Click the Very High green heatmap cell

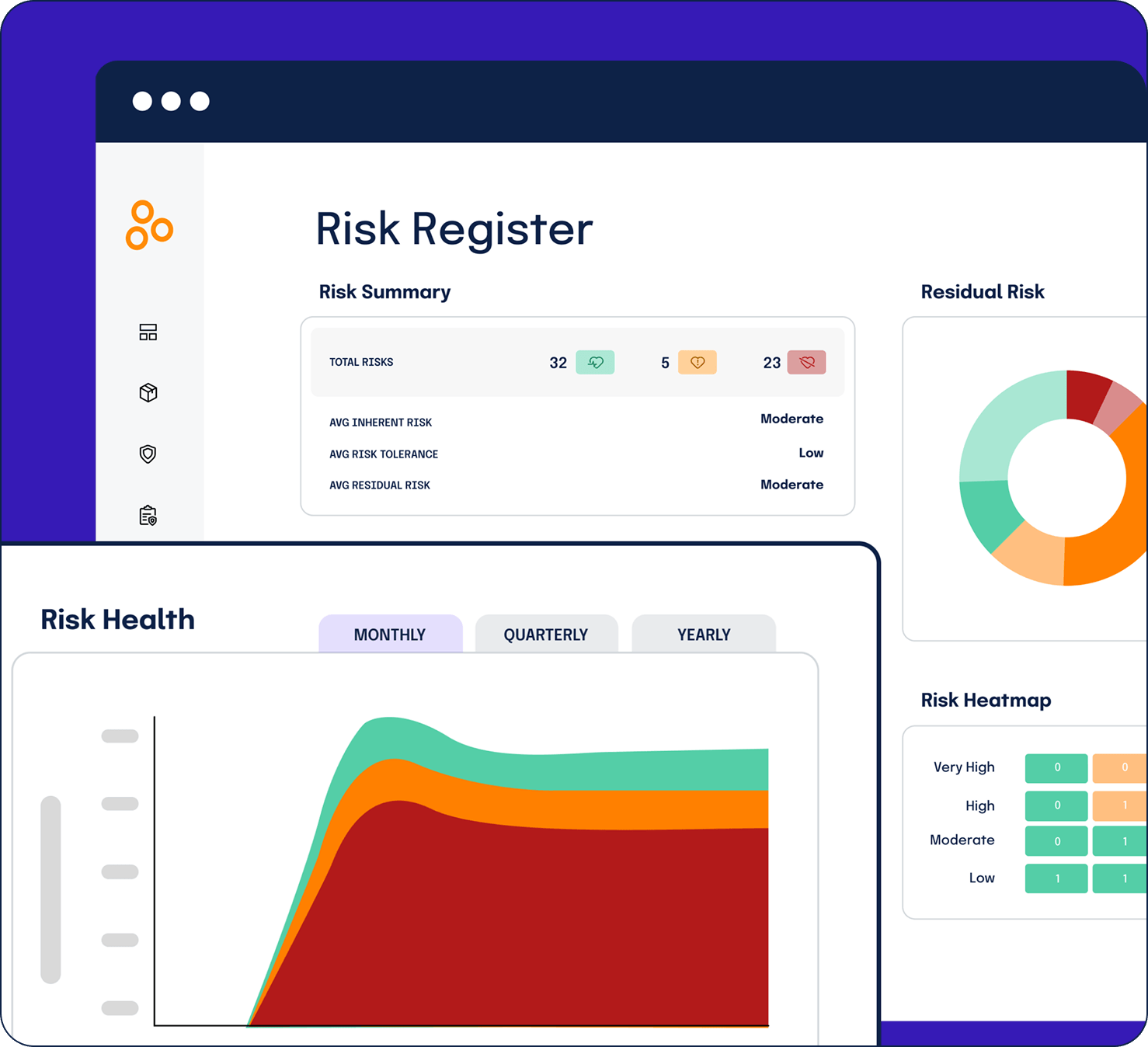1056,767
